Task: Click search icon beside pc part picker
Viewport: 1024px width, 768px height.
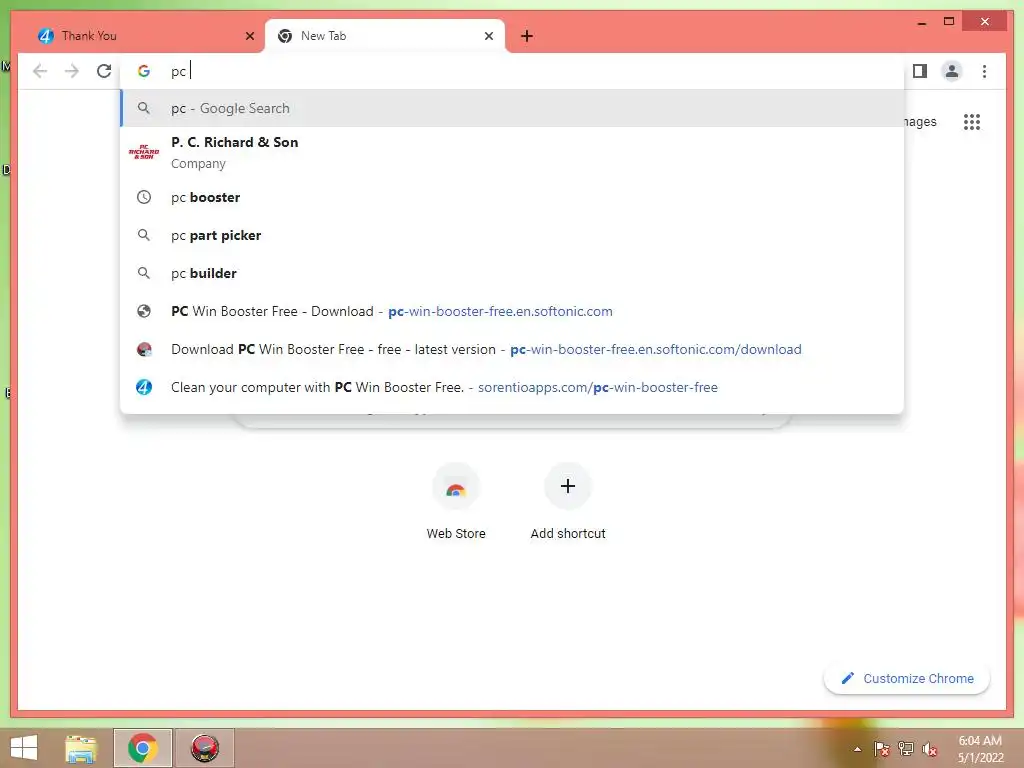Action: (x=144, y=235)
